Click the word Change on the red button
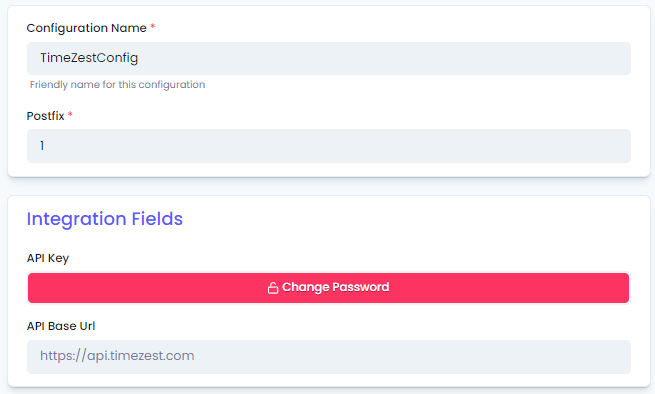655x394 pixels. click(x=306, y=287)
